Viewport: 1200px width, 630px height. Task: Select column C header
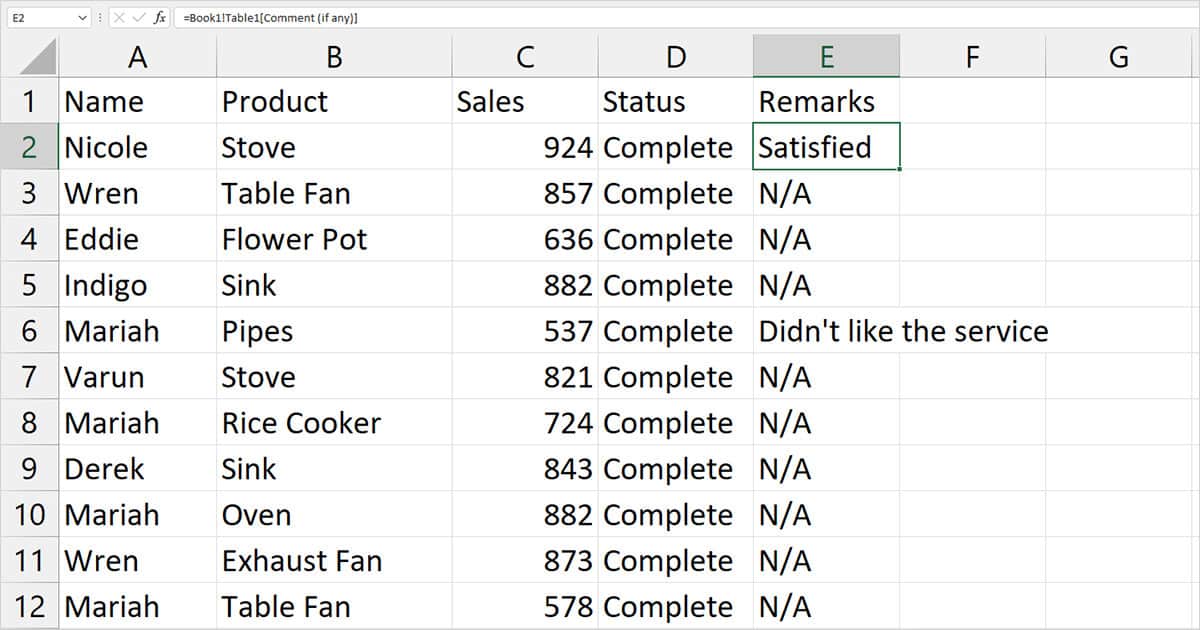point(524,57)
